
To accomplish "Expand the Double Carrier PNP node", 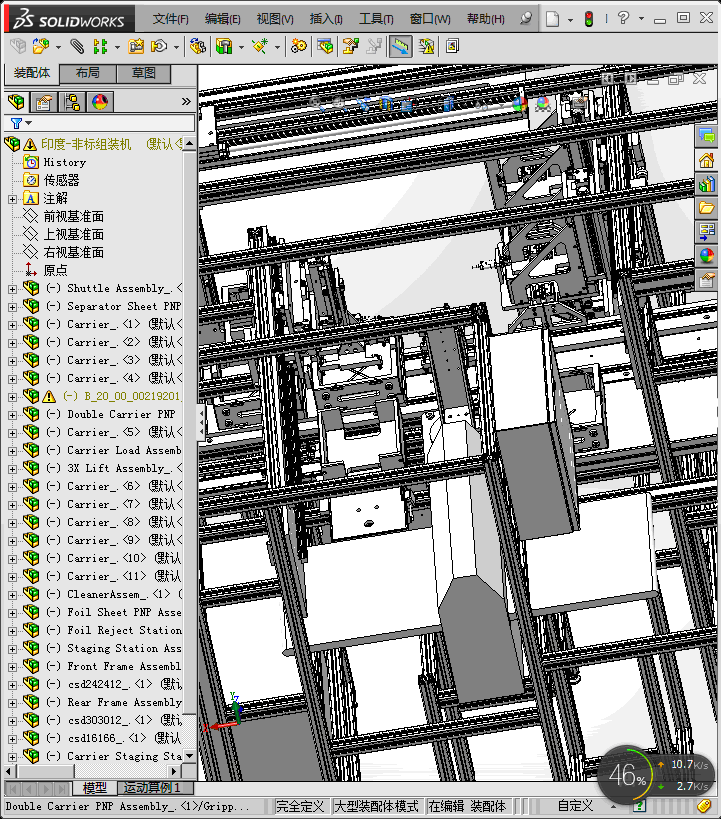I will tap(12, 415).
